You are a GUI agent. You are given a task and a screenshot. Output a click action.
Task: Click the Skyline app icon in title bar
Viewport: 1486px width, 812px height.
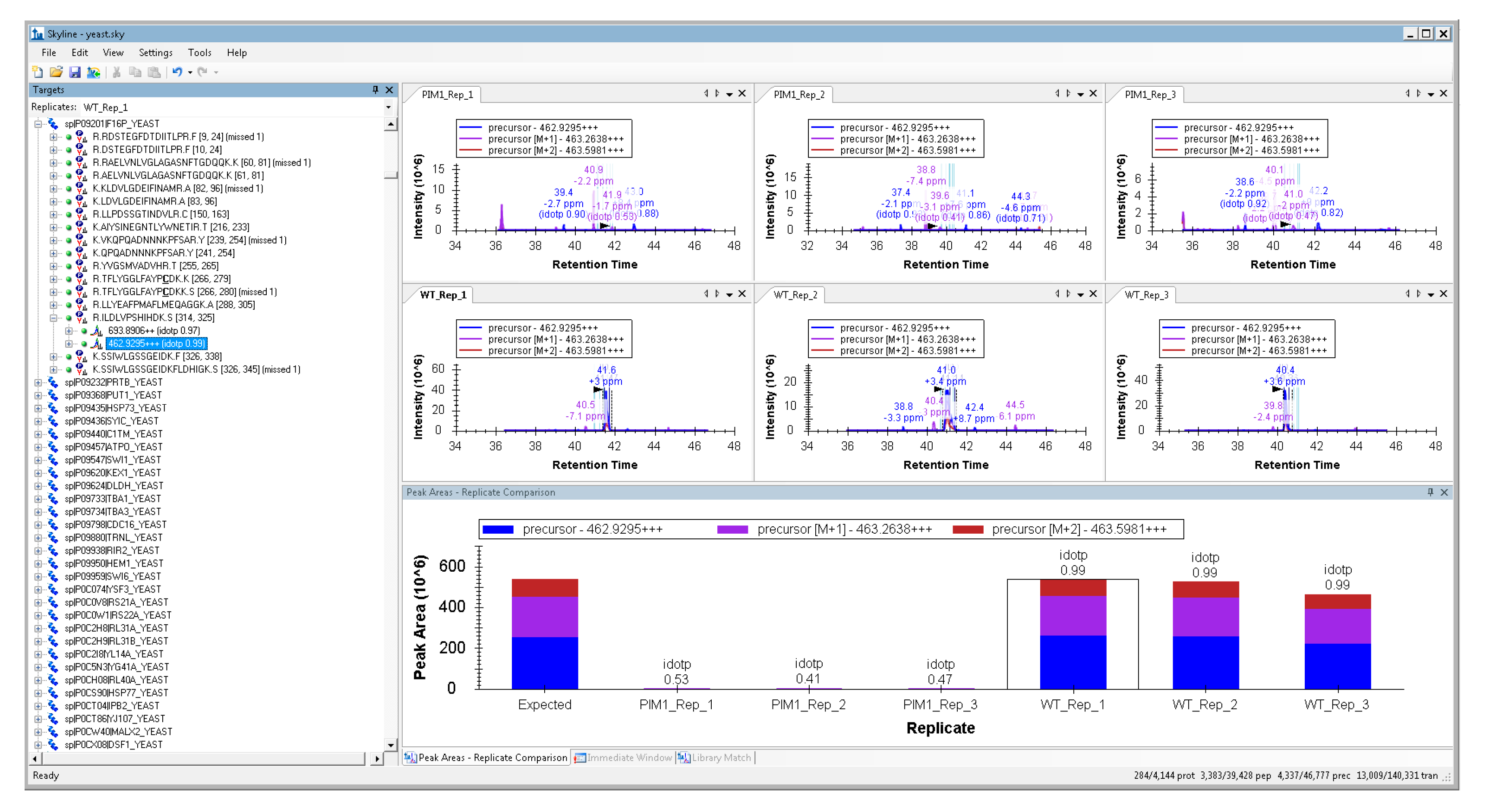pyautogui.click(x=38, y=34)
